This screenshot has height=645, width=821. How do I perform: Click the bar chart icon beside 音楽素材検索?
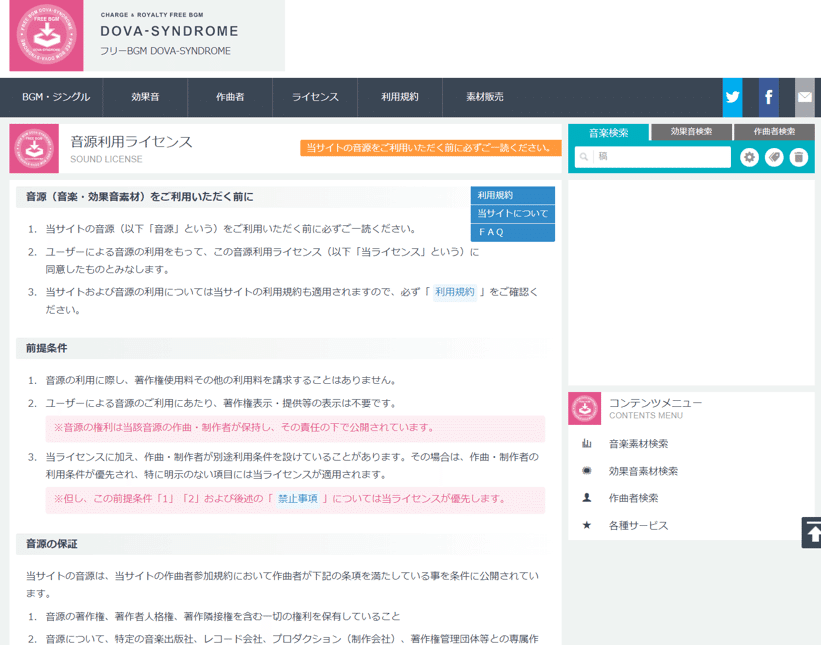(587, 444)
